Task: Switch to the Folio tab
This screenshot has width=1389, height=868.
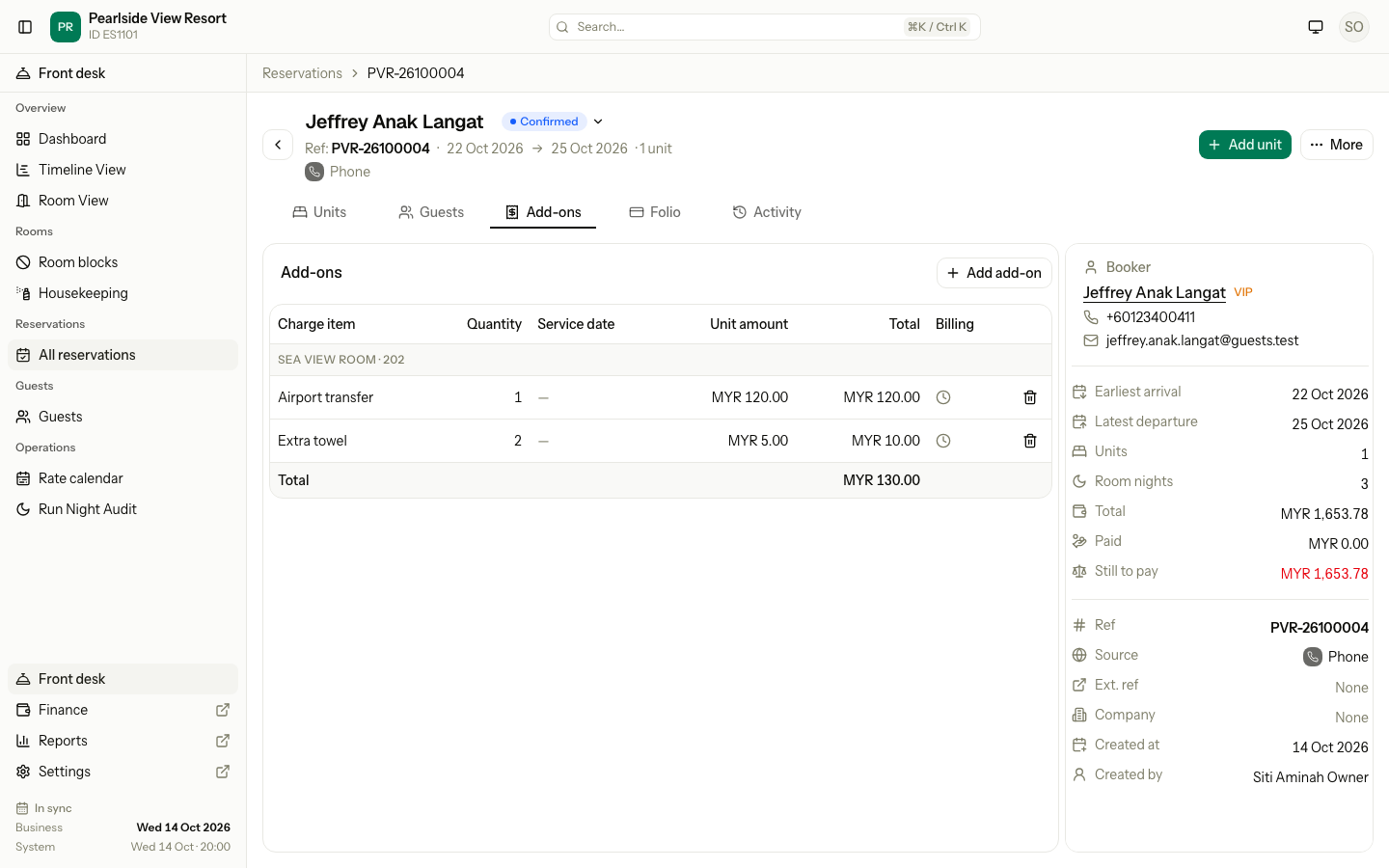Action: tap(655, 212)
